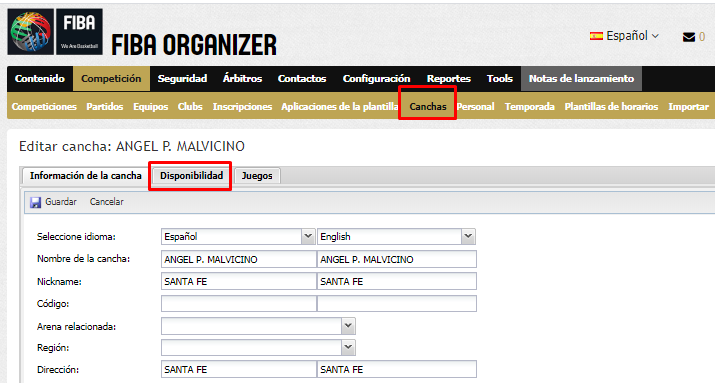Open the Español language menu in header
The height and width of the screenshot is (383, 715).
(624, 36)
